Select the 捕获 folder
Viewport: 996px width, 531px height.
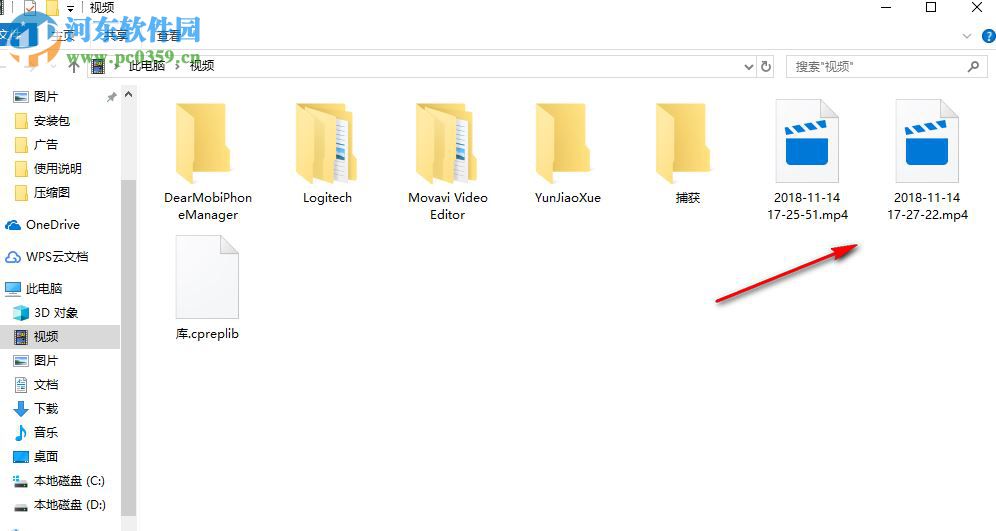(687, 154)
